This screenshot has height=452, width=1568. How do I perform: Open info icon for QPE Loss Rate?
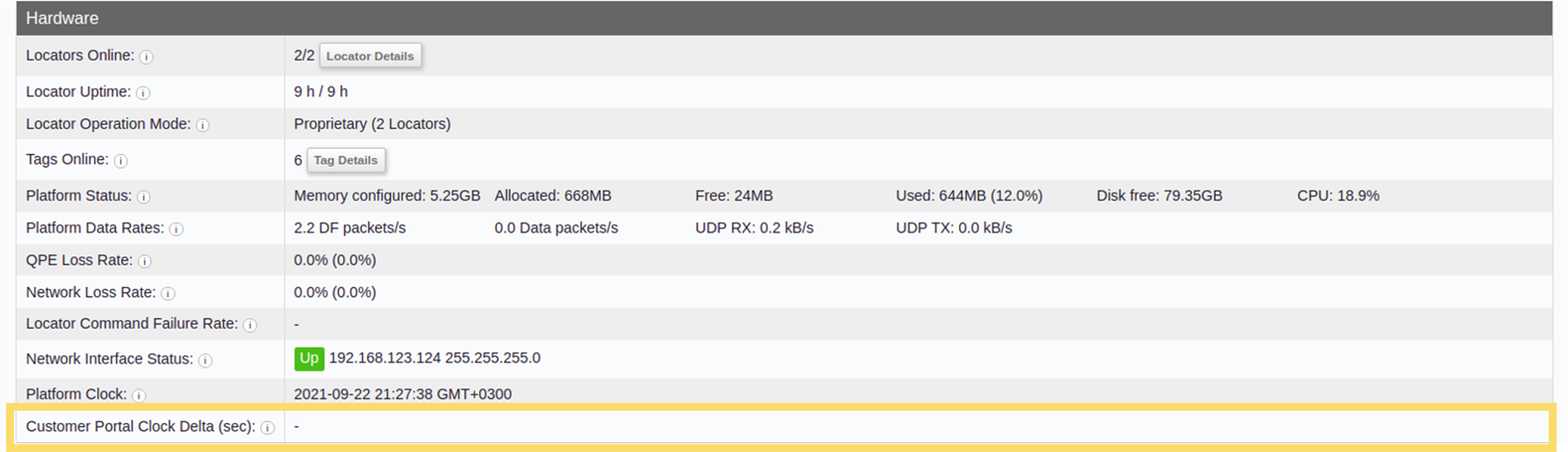[x=145, y=261]
